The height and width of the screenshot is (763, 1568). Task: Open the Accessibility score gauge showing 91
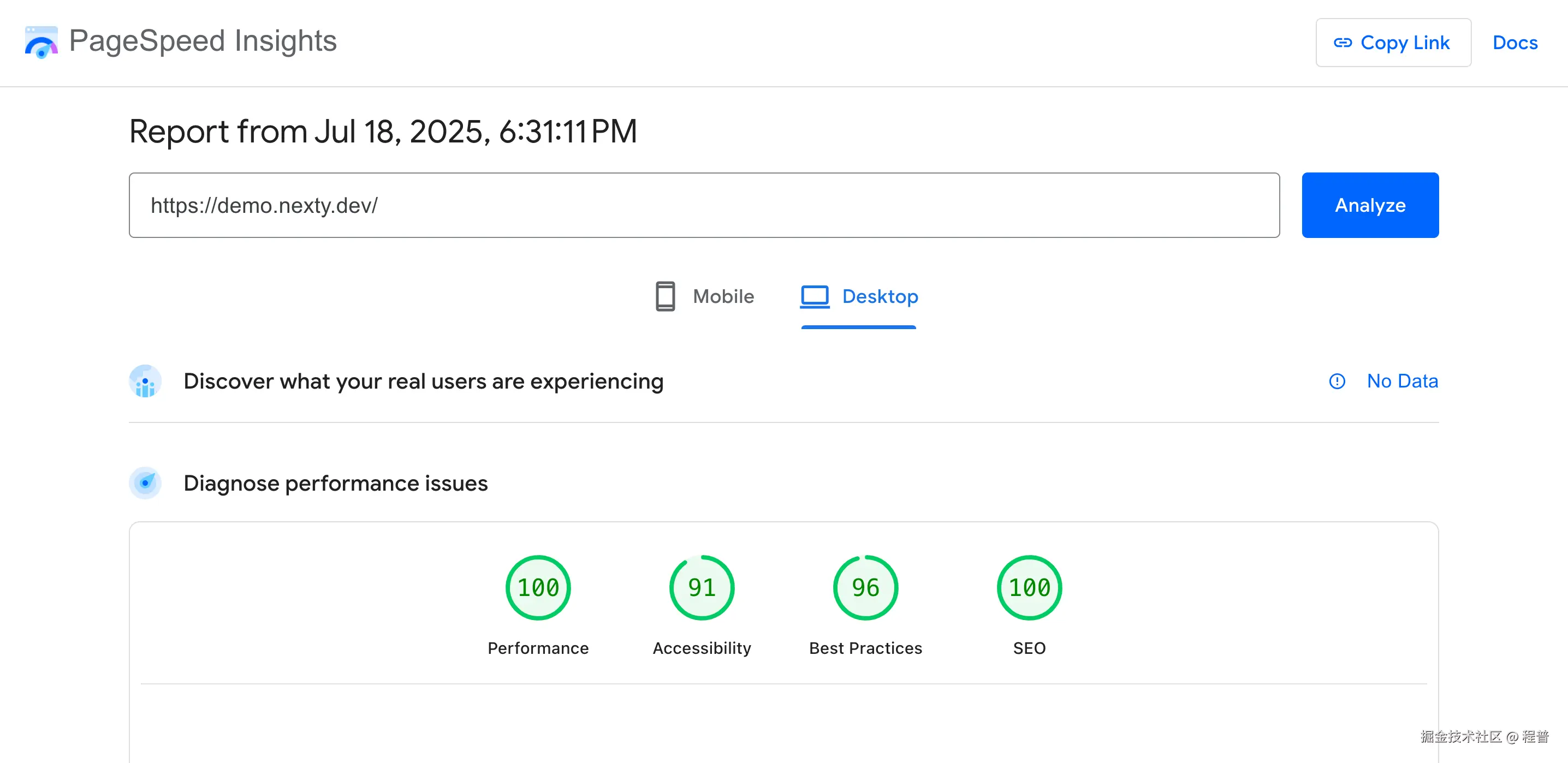pos(701,587)
